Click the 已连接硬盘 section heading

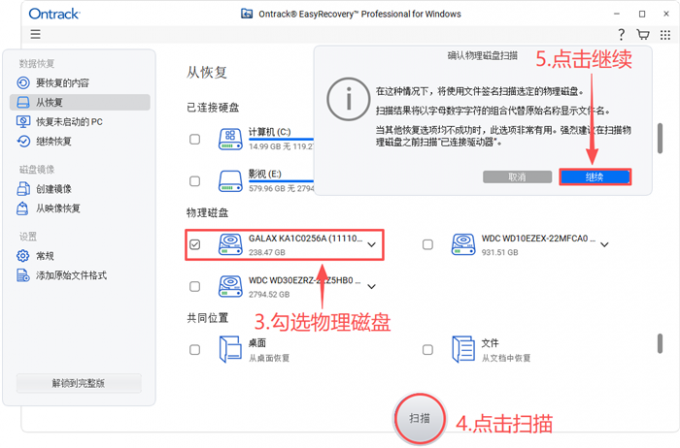point(212,108)
